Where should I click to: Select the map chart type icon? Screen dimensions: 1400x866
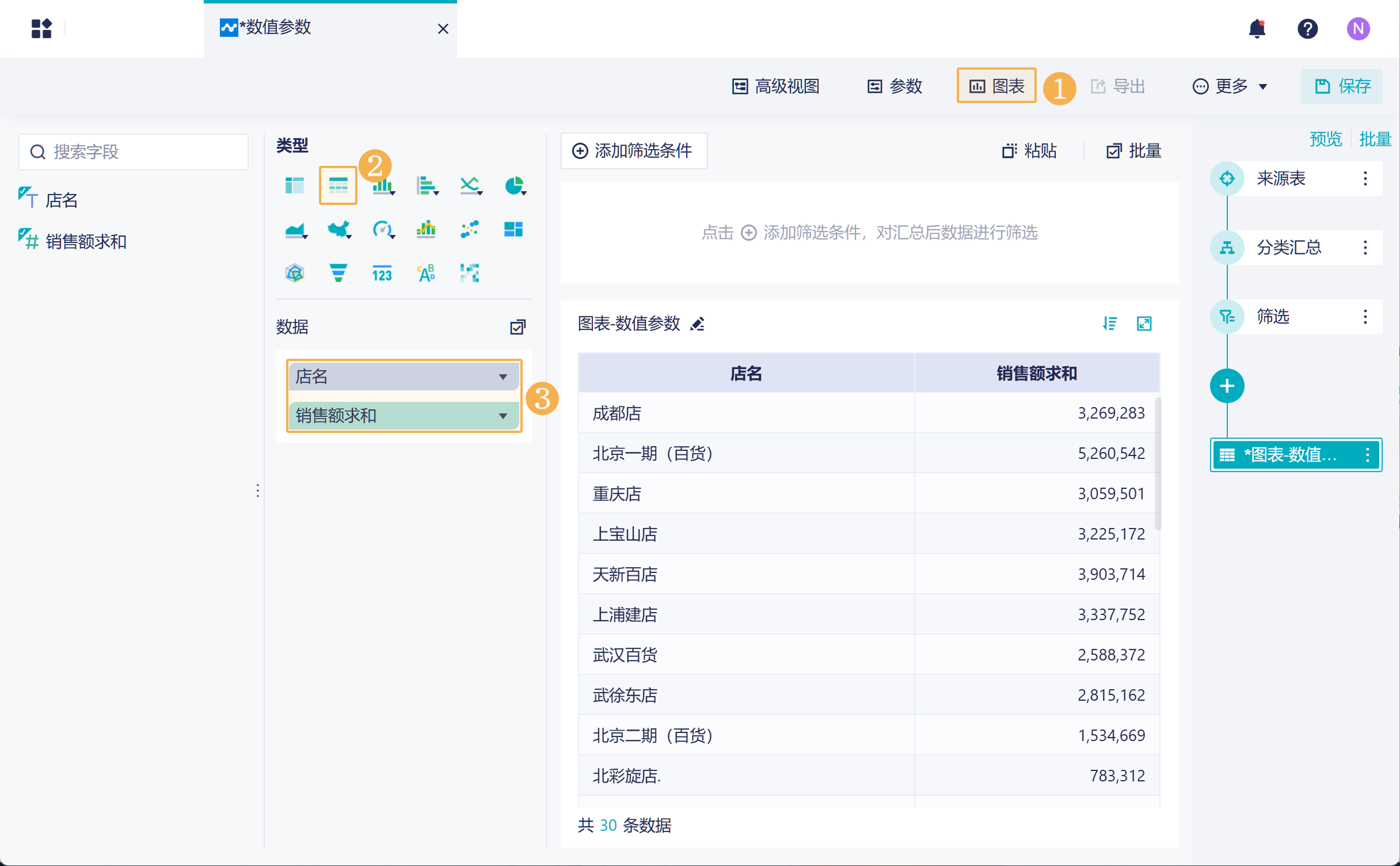pos(338,229)
